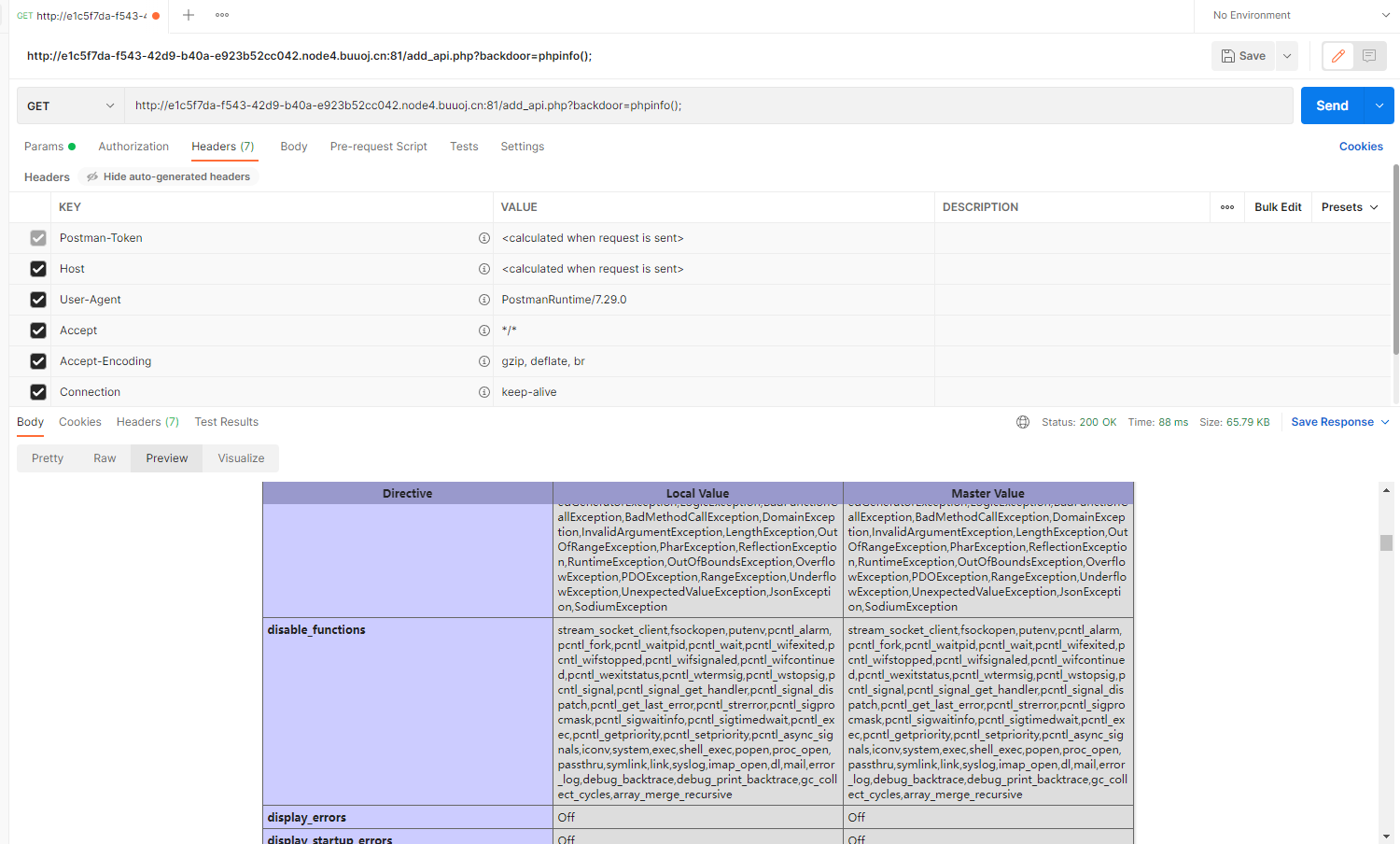1400x844 pixels.
Task: Click the Time: 88 ms text
Action: [1158, 422]
